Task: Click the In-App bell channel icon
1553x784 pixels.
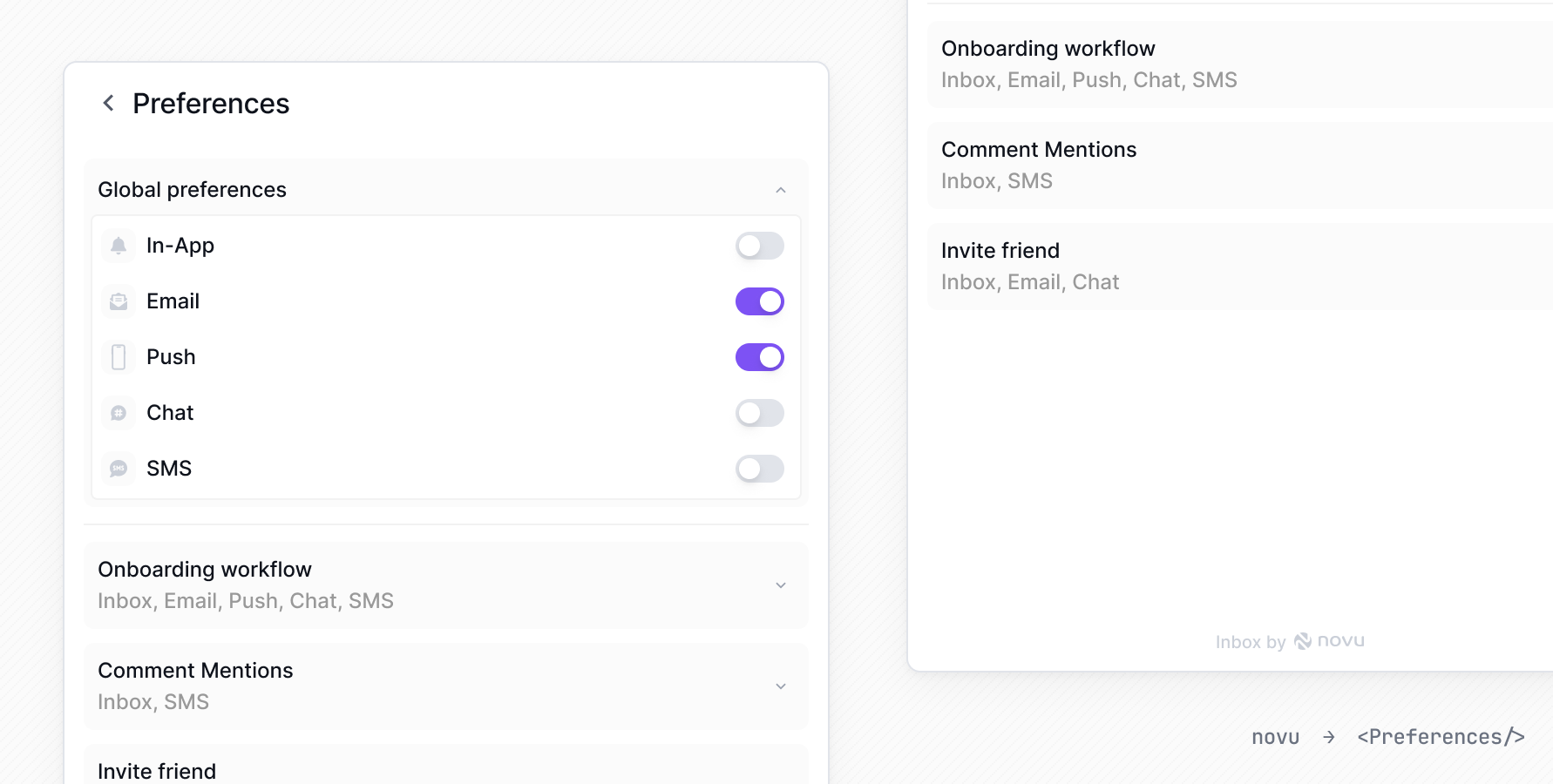Action: click(x=119, y=245)
